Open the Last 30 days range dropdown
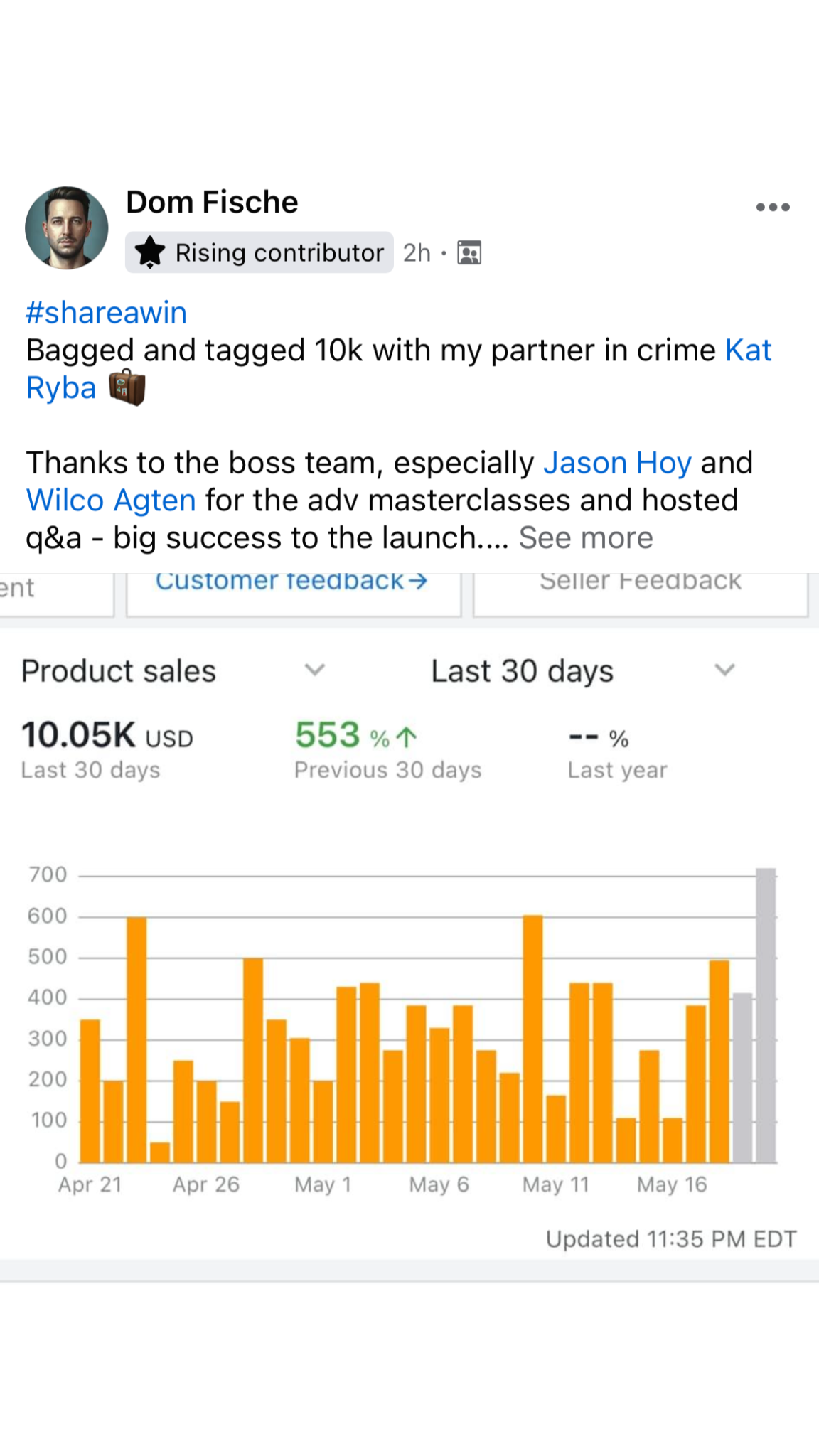Viewport: 819px width, 1456px height. tap(724, 670)
